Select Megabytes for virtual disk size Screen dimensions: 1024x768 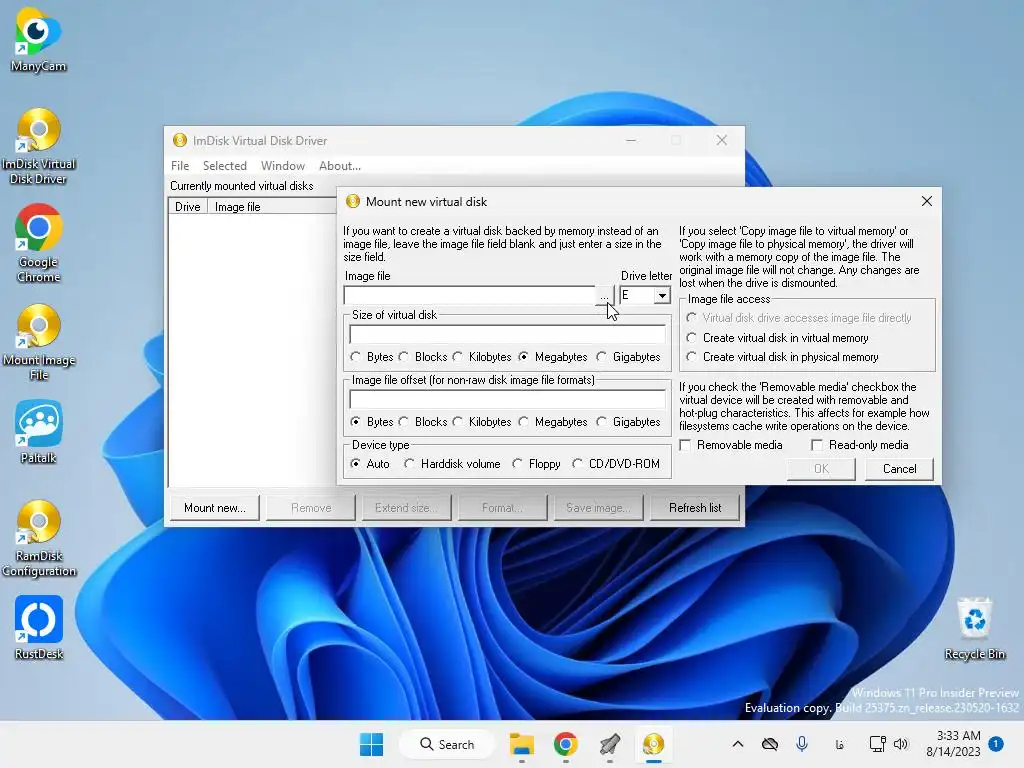point(553,357)
